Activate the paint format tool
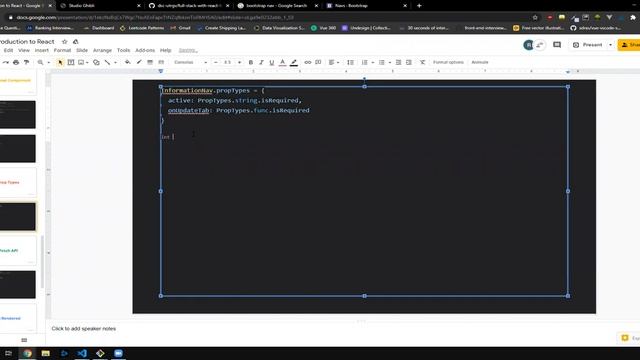The image size is (640, 360). [27, 62]
